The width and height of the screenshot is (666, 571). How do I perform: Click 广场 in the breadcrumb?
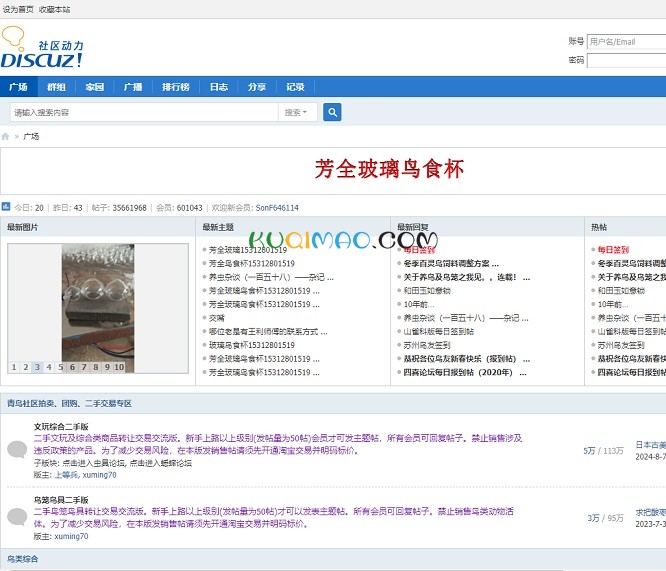[31, 136]
